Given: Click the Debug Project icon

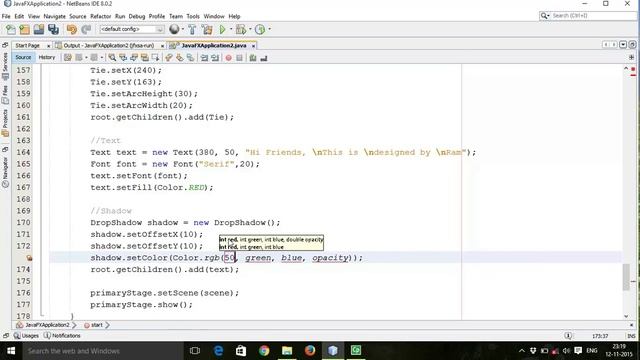Looking at the screenshot, I should [241, 29].
